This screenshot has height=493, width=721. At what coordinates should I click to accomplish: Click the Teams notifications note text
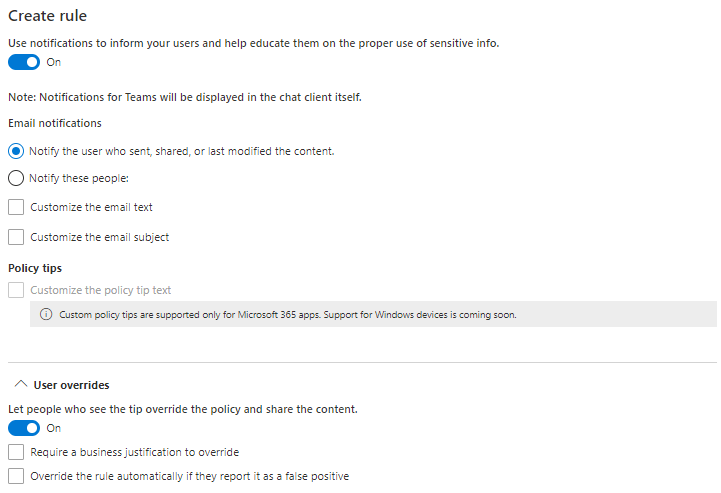(x=184, y=97)
